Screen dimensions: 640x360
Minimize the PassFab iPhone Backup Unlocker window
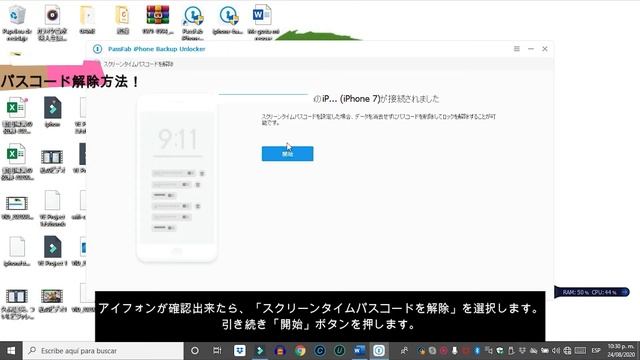click(531, 49)
